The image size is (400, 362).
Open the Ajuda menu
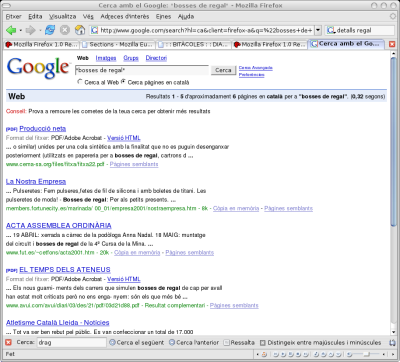coord(186,16)
